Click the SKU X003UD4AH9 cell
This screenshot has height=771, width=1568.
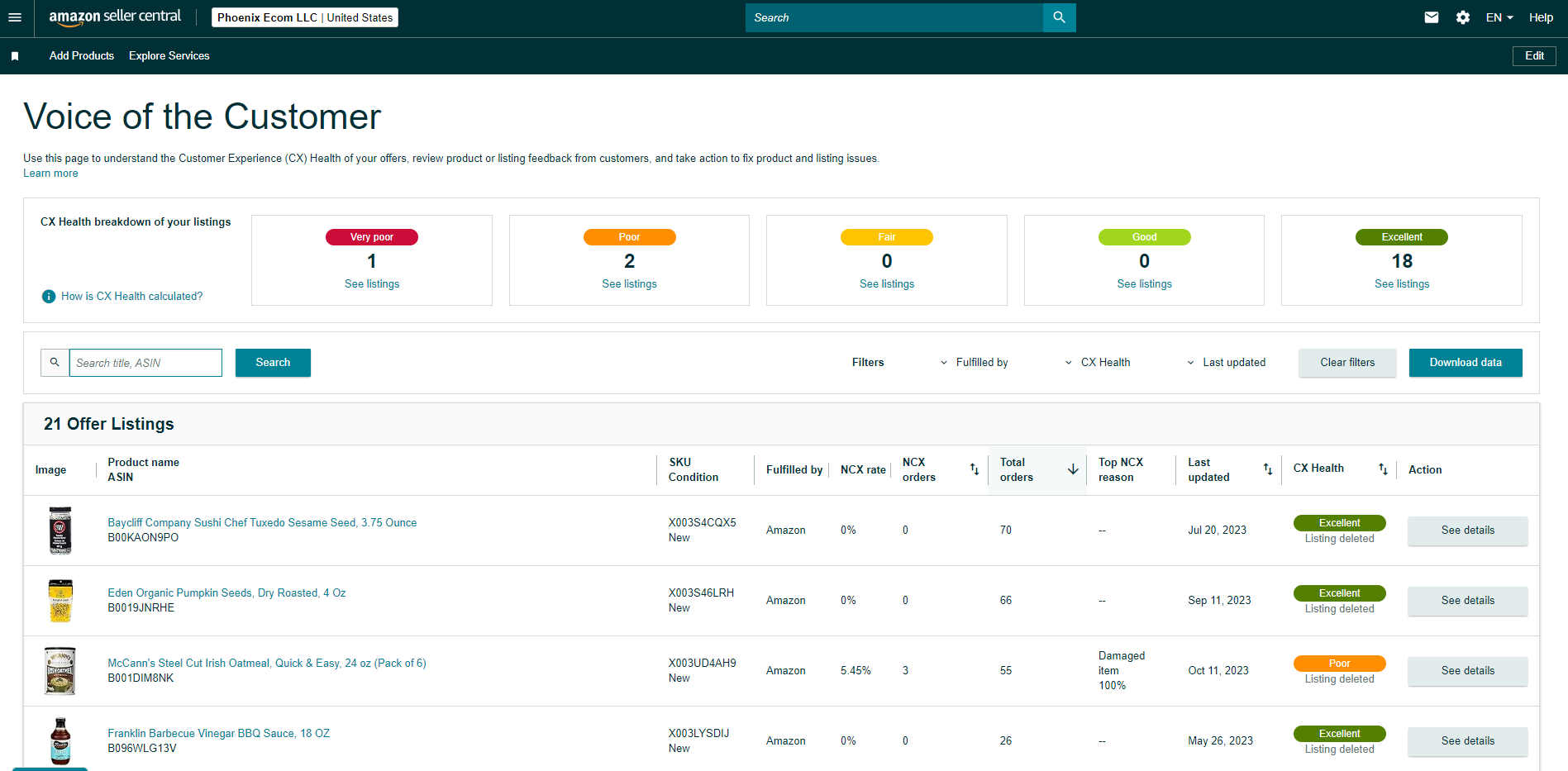(703, 664)
